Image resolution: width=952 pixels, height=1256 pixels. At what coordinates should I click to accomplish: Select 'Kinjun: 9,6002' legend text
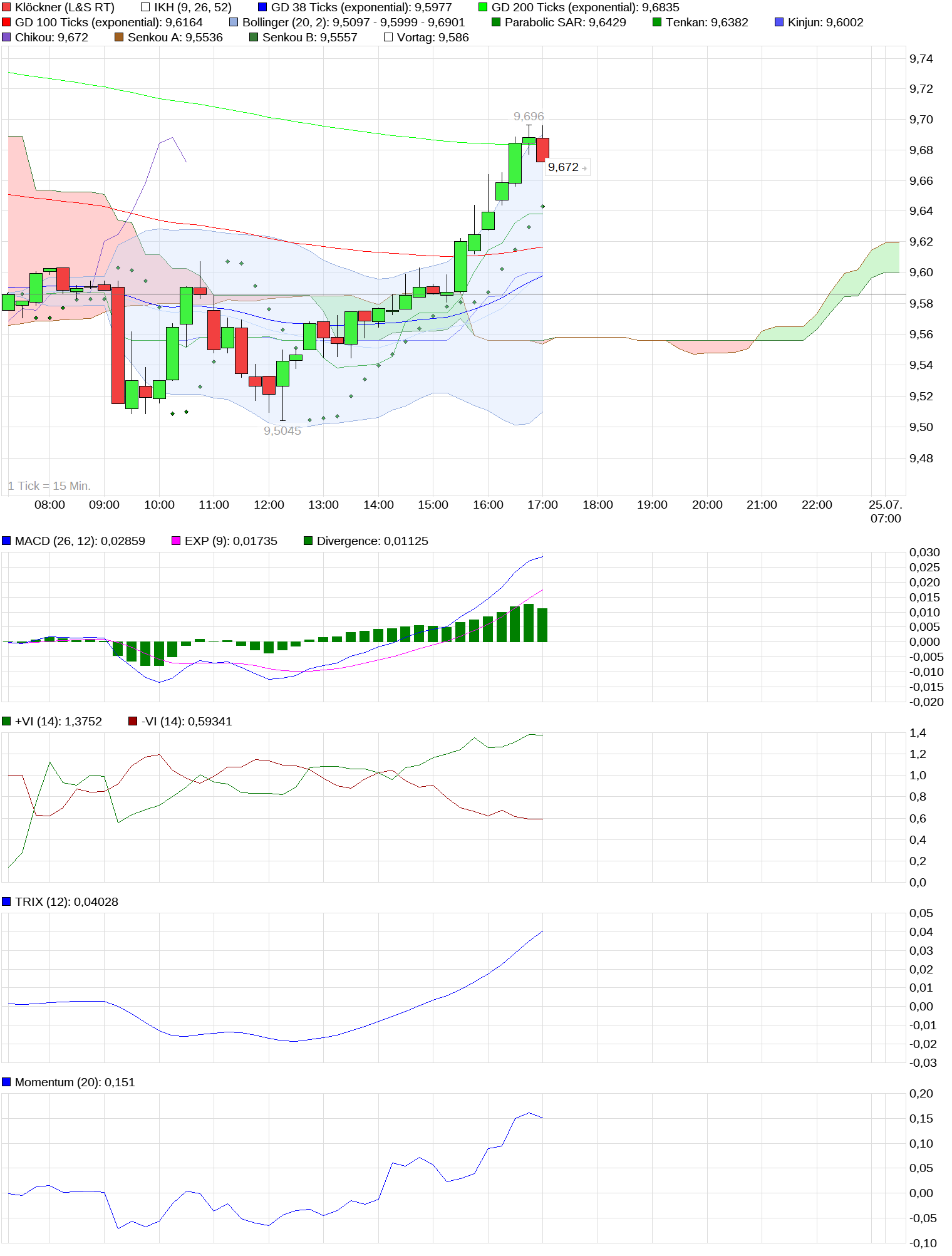point(825,23)
